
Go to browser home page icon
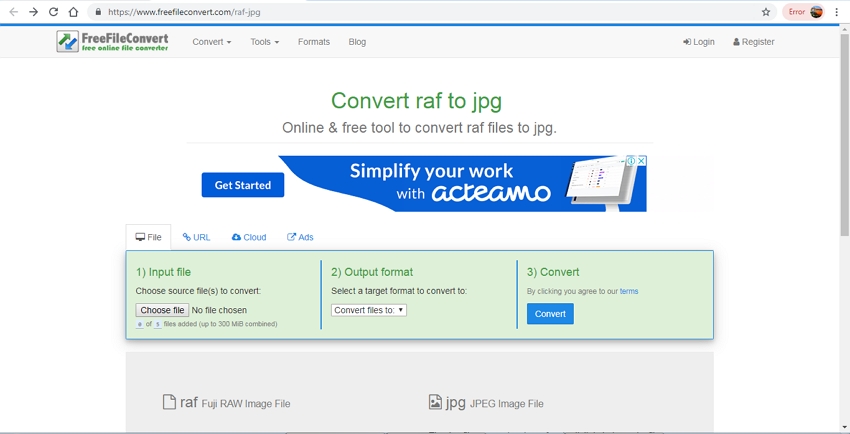[73, 12]
